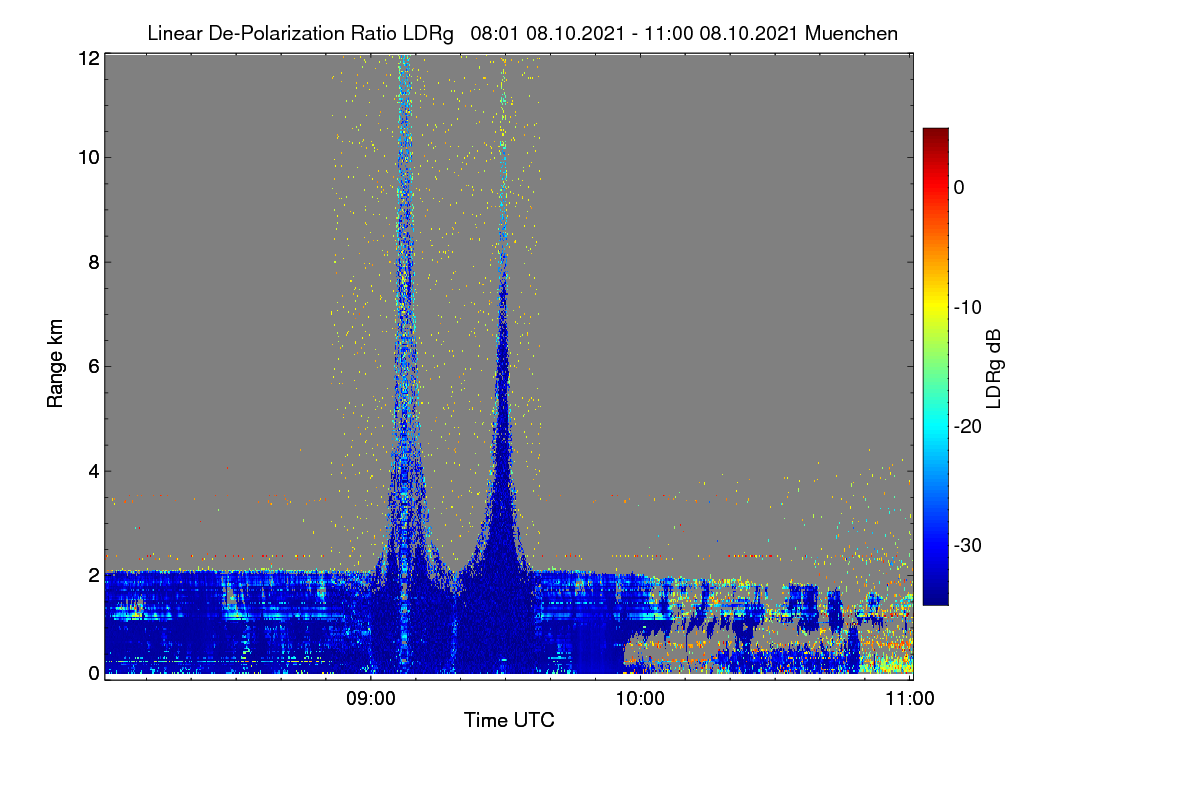Click the 12 km range tick label

pos(89,59)
